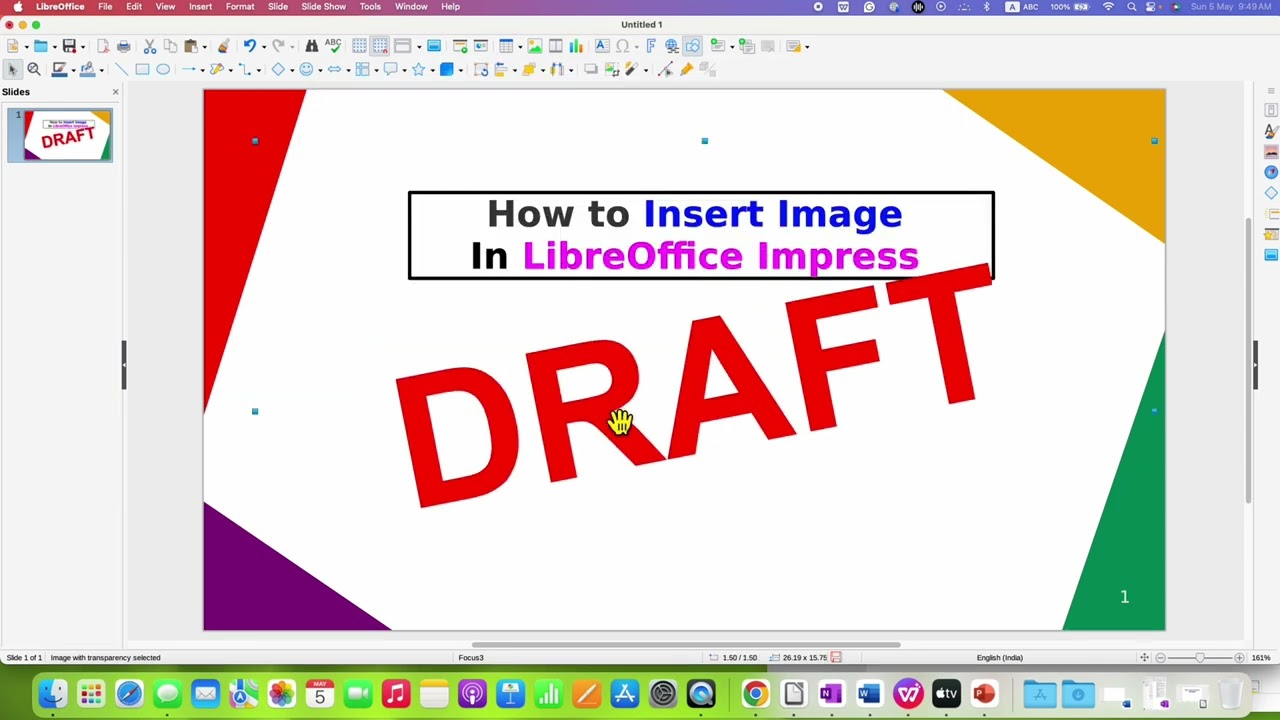Open the Tools menu
The width and height of the screenshot is (1280, 720).
[x=370, y=7]
